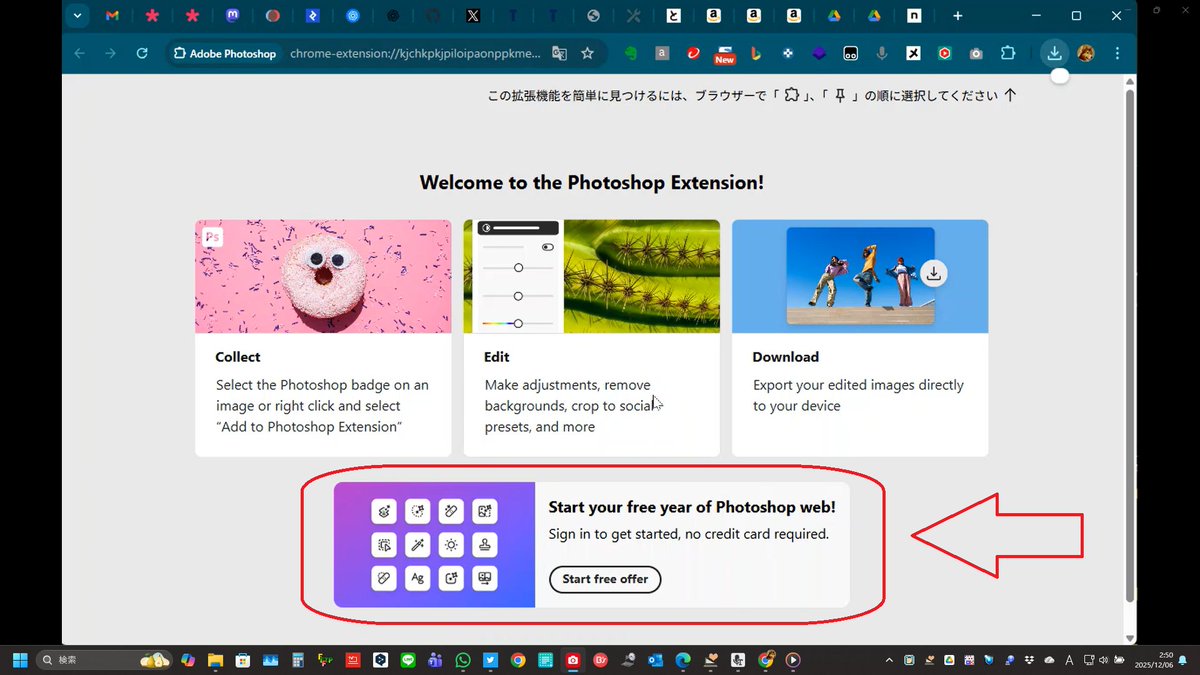Click the "Collect" card title

point(238,357)
